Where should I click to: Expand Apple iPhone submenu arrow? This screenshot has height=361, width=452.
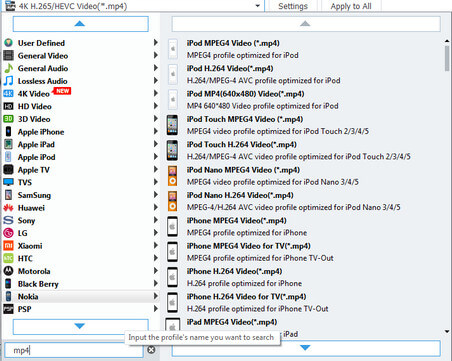155,131
